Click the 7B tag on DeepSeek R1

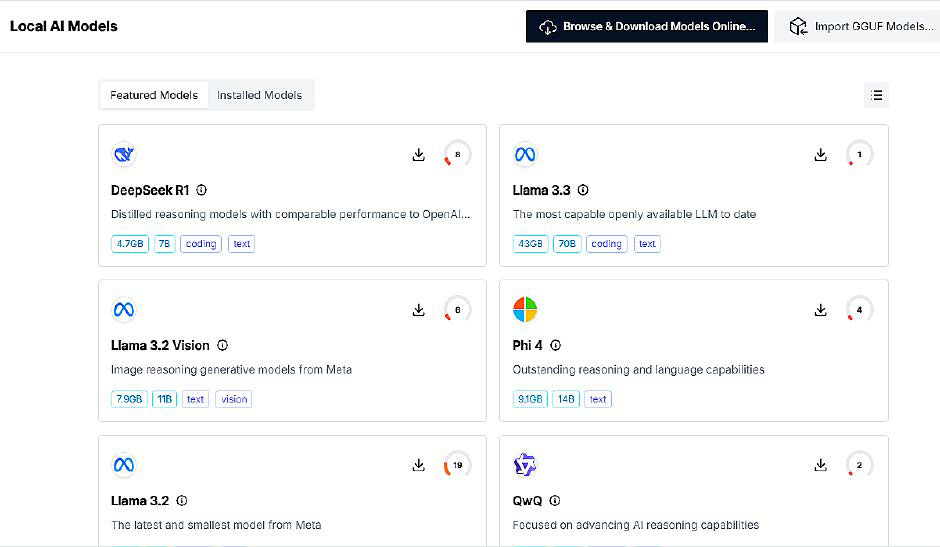click(x=164, y=244)
